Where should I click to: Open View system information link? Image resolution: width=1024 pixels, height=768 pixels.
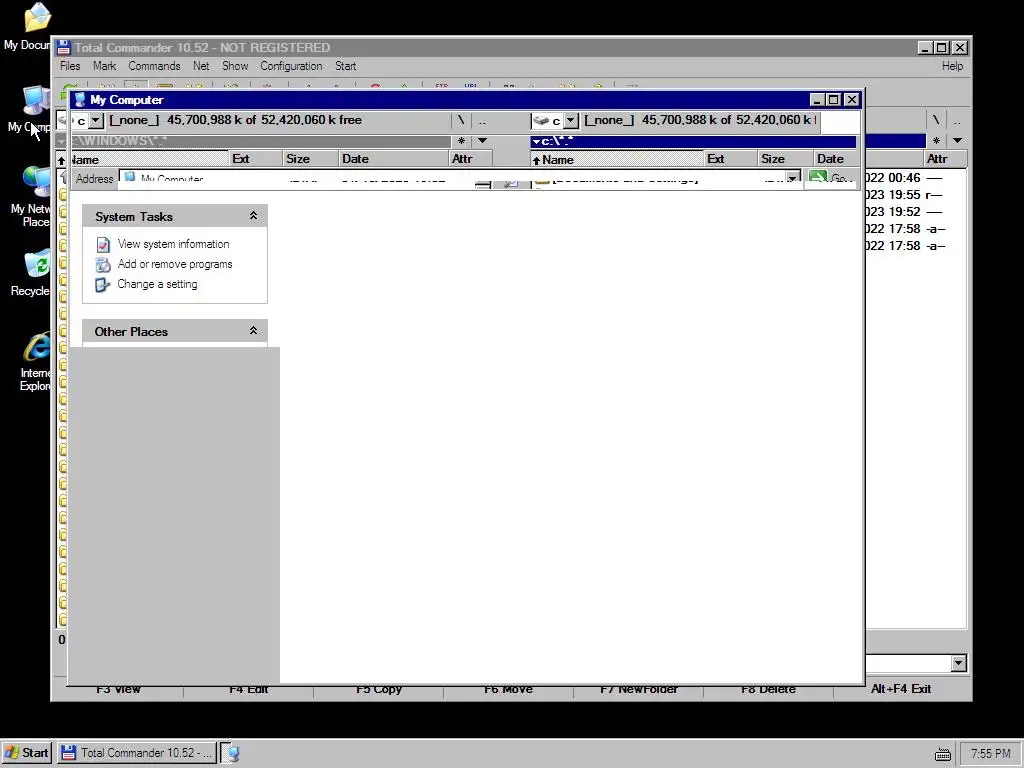(173, 244)
